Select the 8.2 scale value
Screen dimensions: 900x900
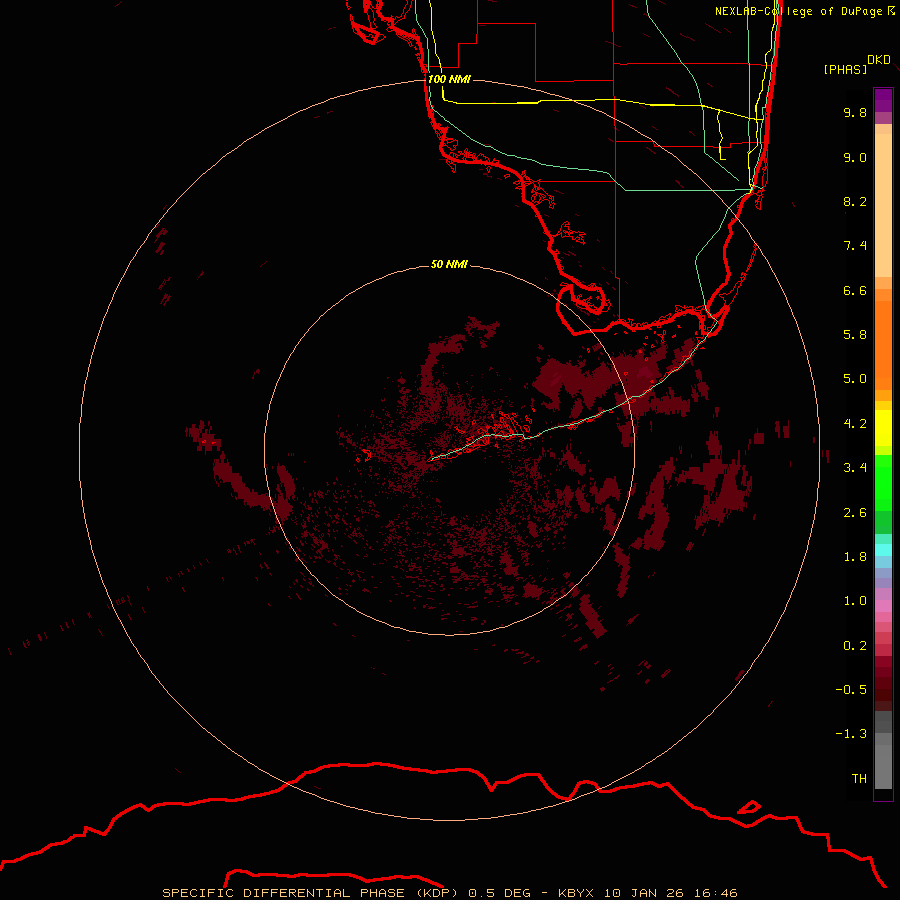(x=855, y=201)
